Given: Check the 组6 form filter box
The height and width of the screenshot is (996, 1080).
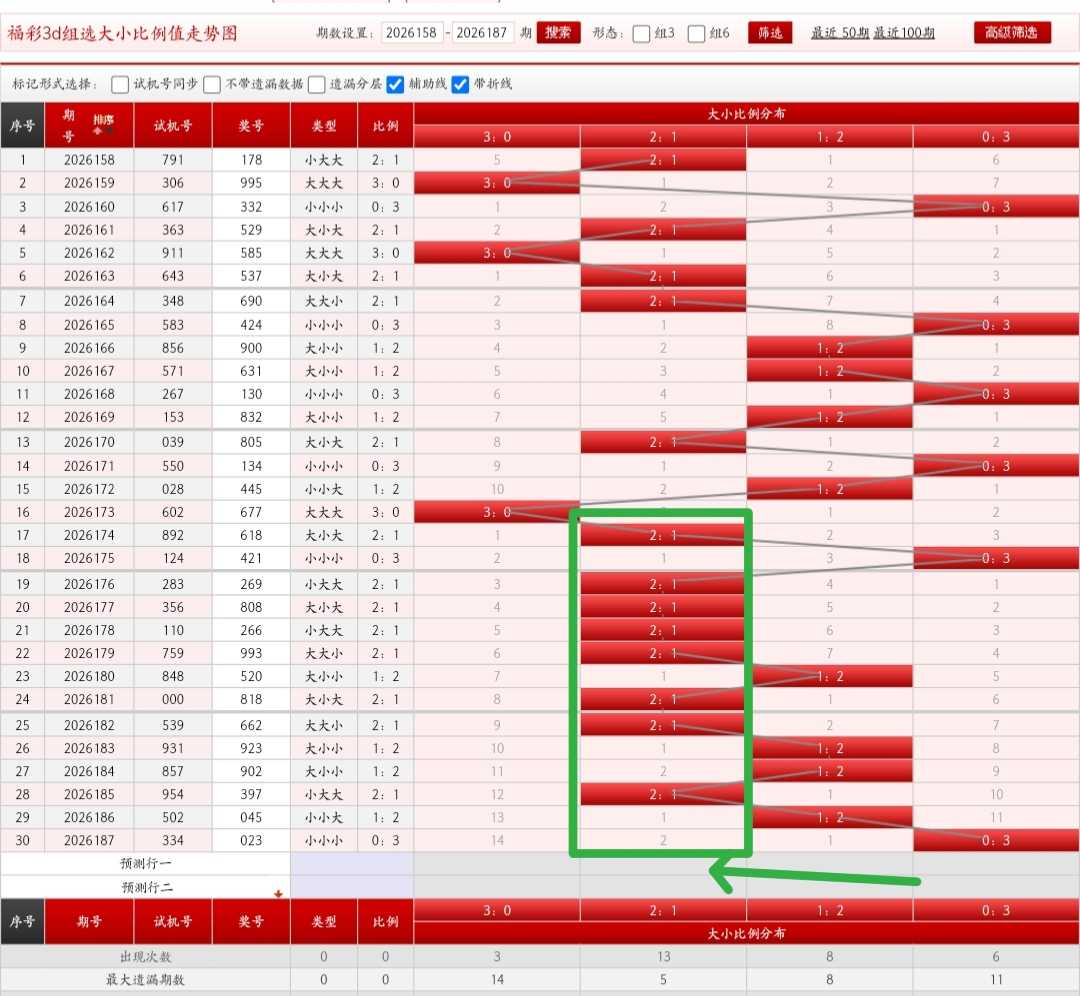Looking at the screenshot, I should [x=696, y=33].
